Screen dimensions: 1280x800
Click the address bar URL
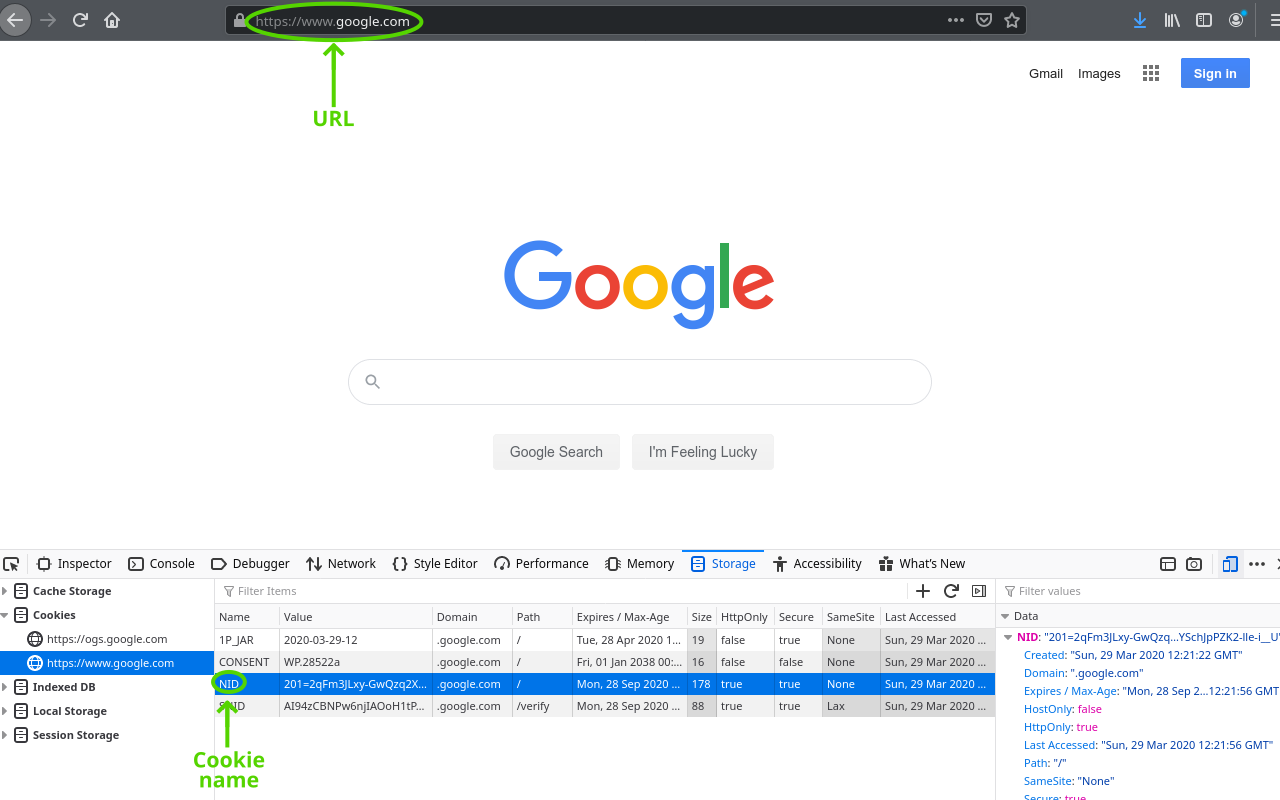pos(332,21)
